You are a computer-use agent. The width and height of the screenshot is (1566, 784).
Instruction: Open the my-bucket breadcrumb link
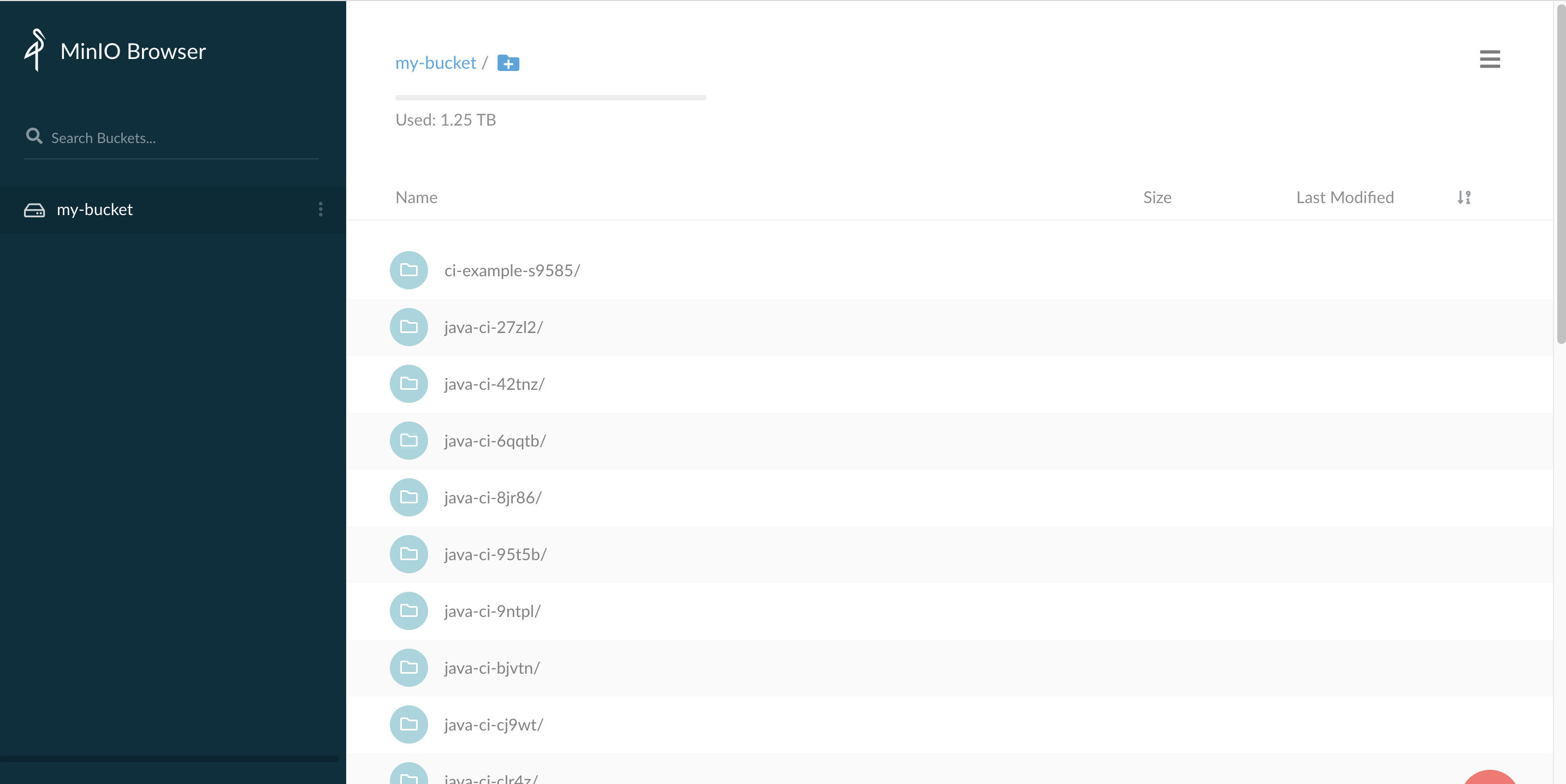click(x=435, y=63)
